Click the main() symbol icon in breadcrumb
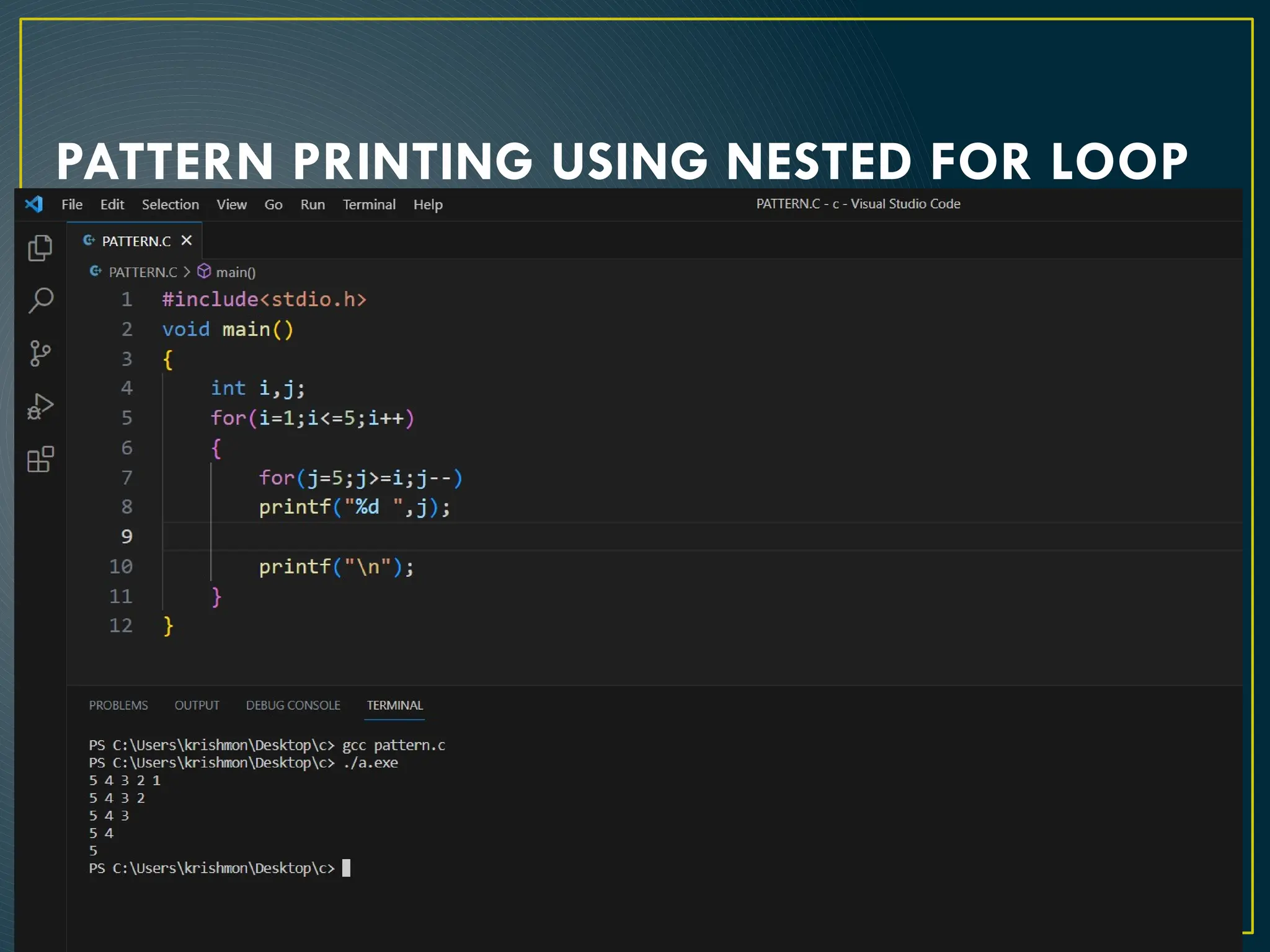 pos(204,271)
